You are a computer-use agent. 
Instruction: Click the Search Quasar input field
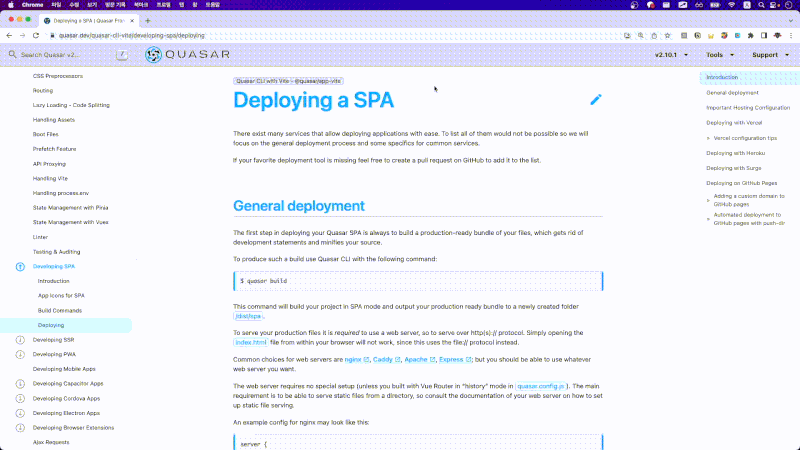[x=66, y=55]
